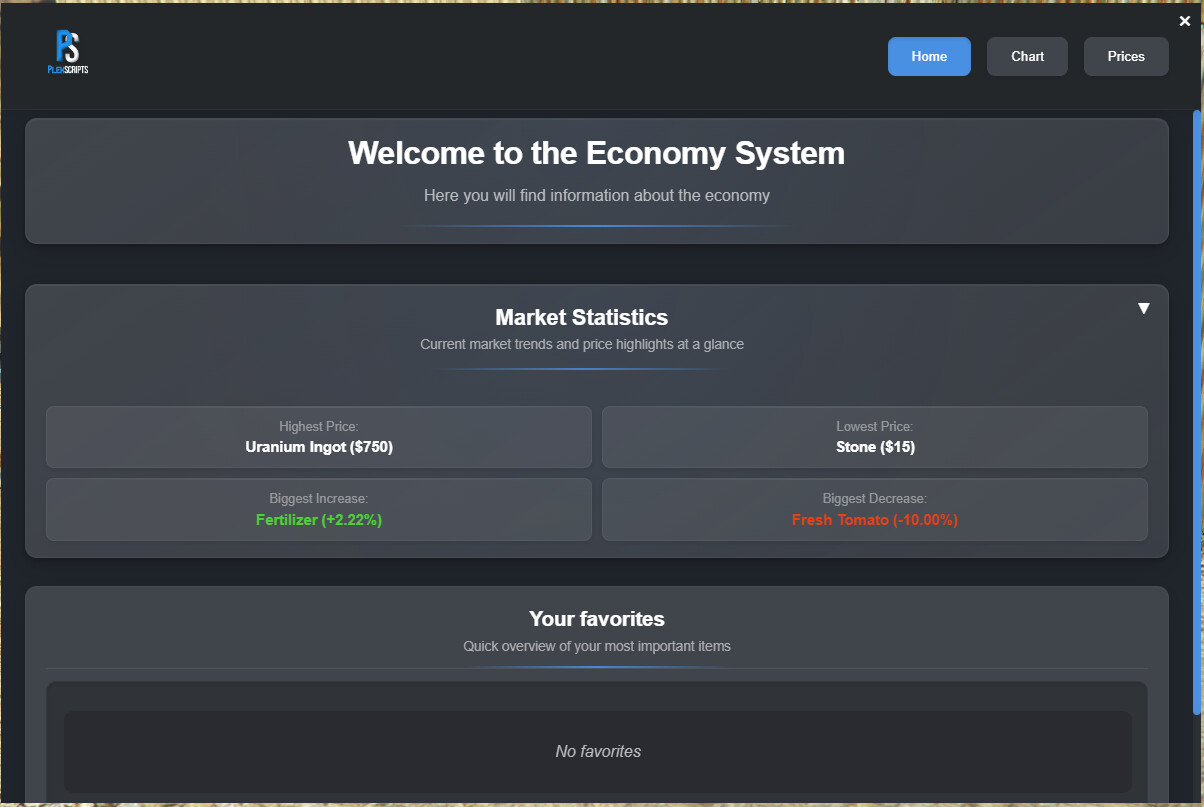
Task: Switch to the Chart tab
Action: coord(1027,56)
